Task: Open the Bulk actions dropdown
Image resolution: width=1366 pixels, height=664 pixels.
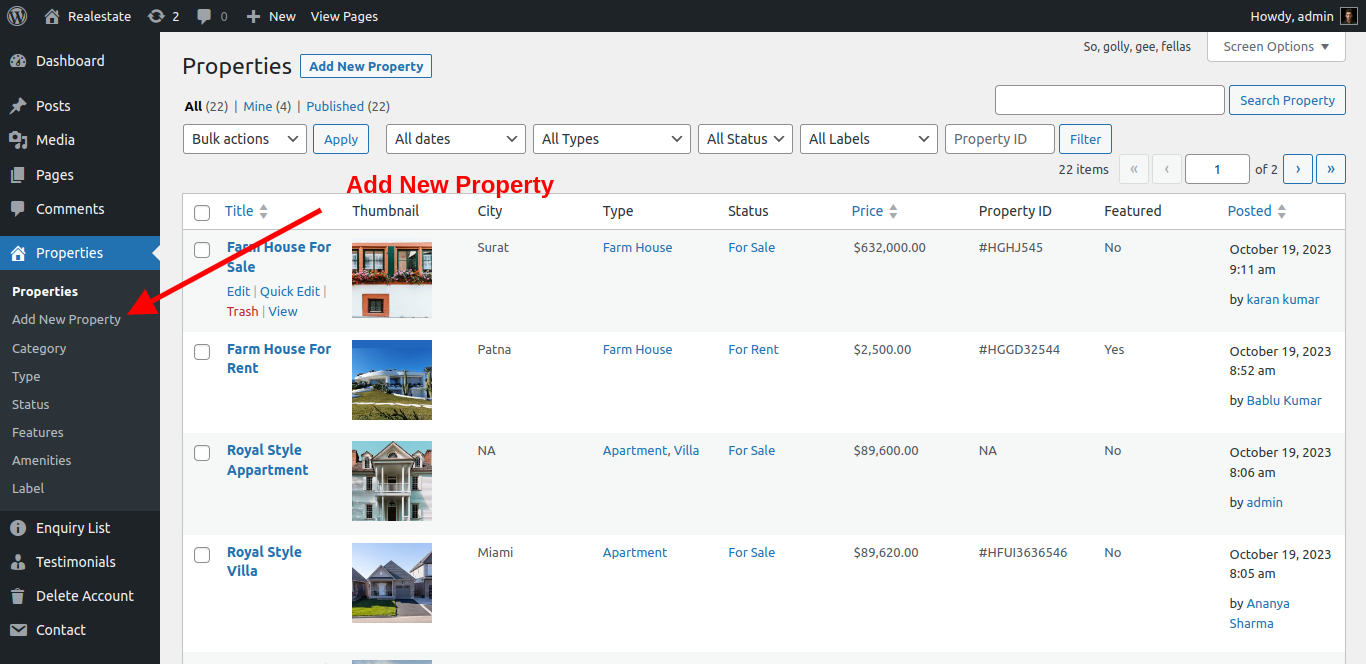Action: pos(244,139)
